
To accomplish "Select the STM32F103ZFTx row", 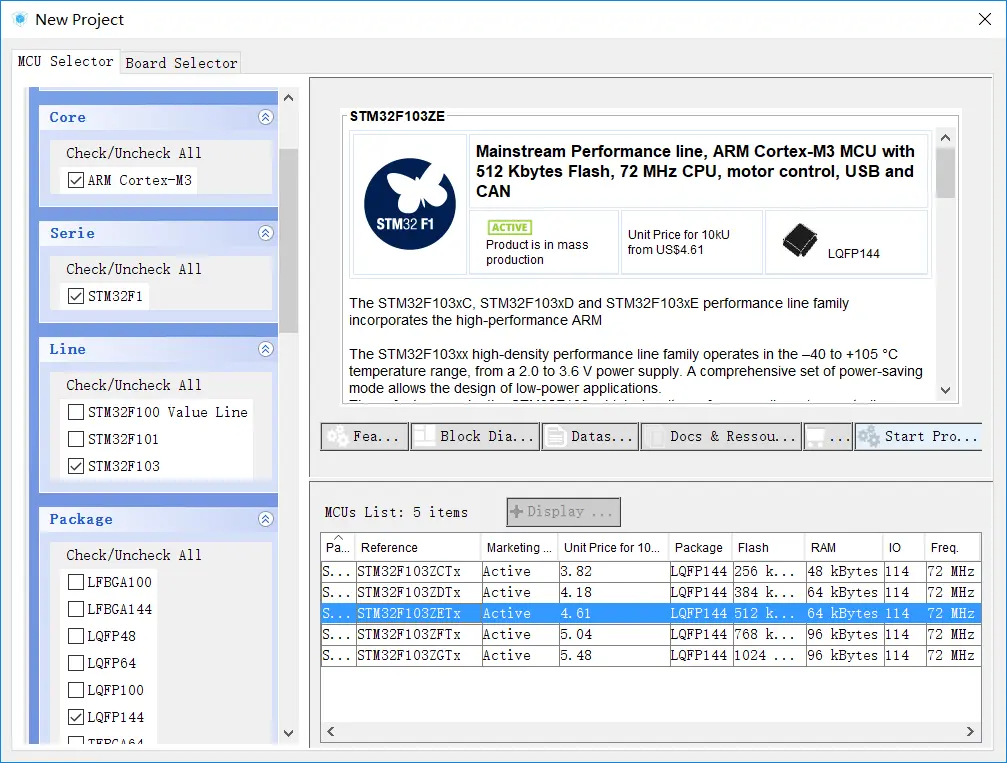I will [x=651, y=635].
